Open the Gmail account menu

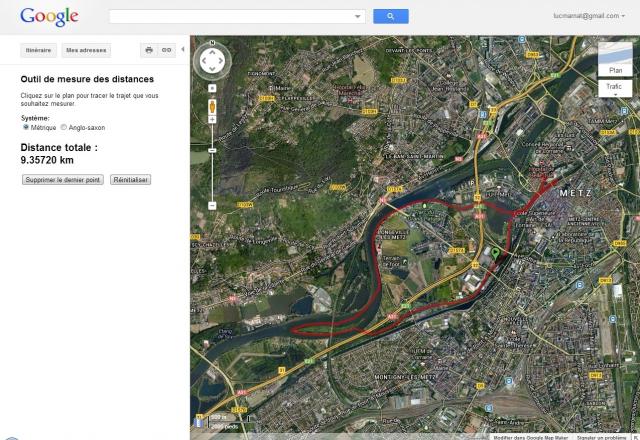(589, 16)
